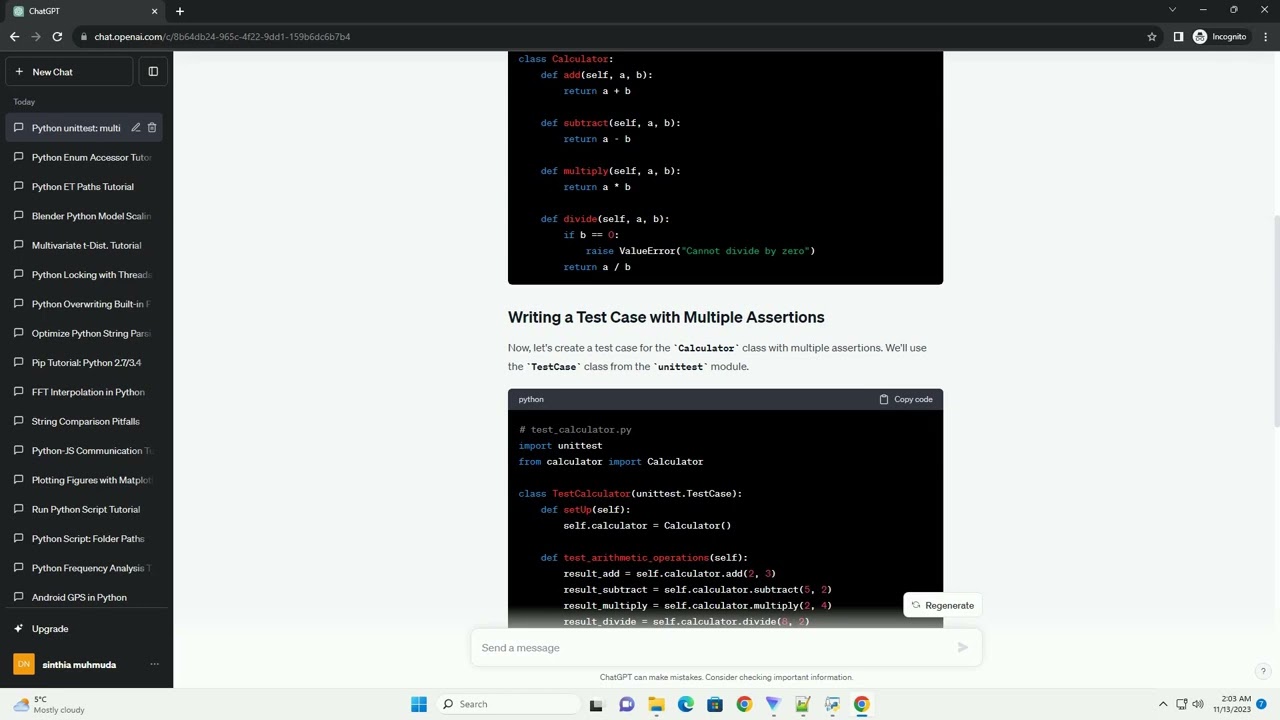
Task: Open Python Enum Accessor Tutorial chat
Action: pyautogui.click(x=84, y=157)
